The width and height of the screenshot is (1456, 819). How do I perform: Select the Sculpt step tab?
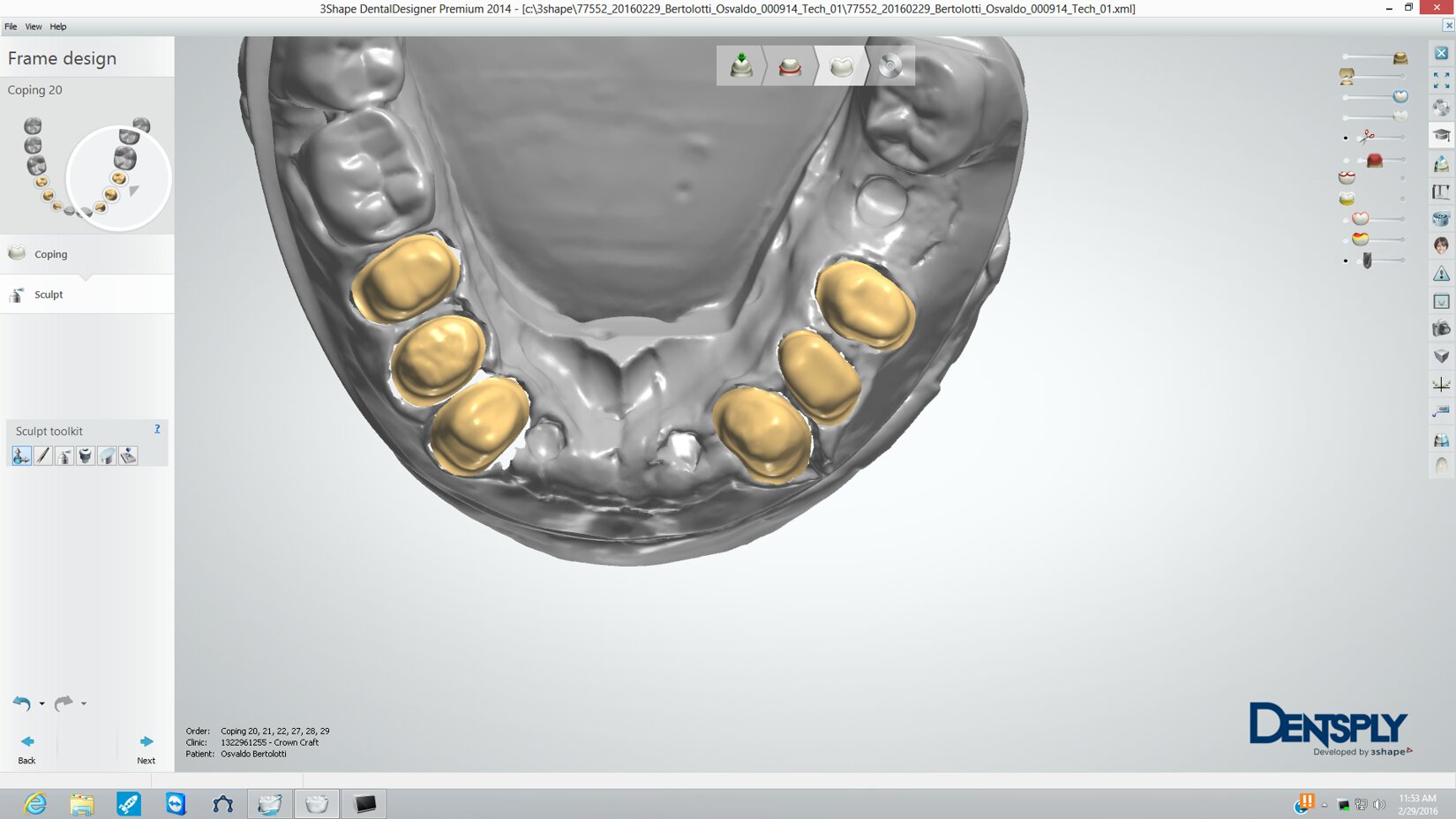86,295
